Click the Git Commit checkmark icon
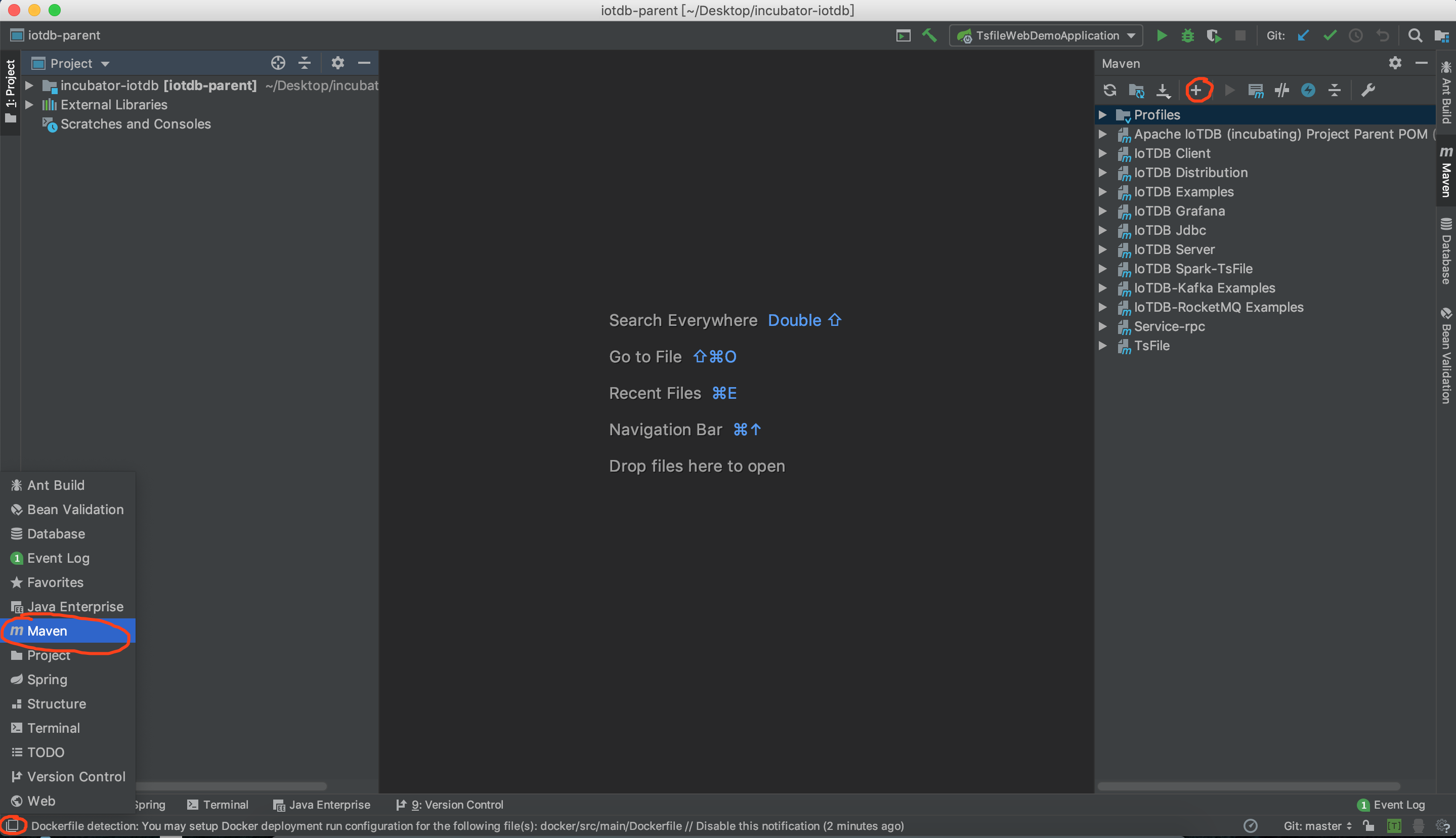The height and width of the screenshot is (838, 1456). (1330, 36)
